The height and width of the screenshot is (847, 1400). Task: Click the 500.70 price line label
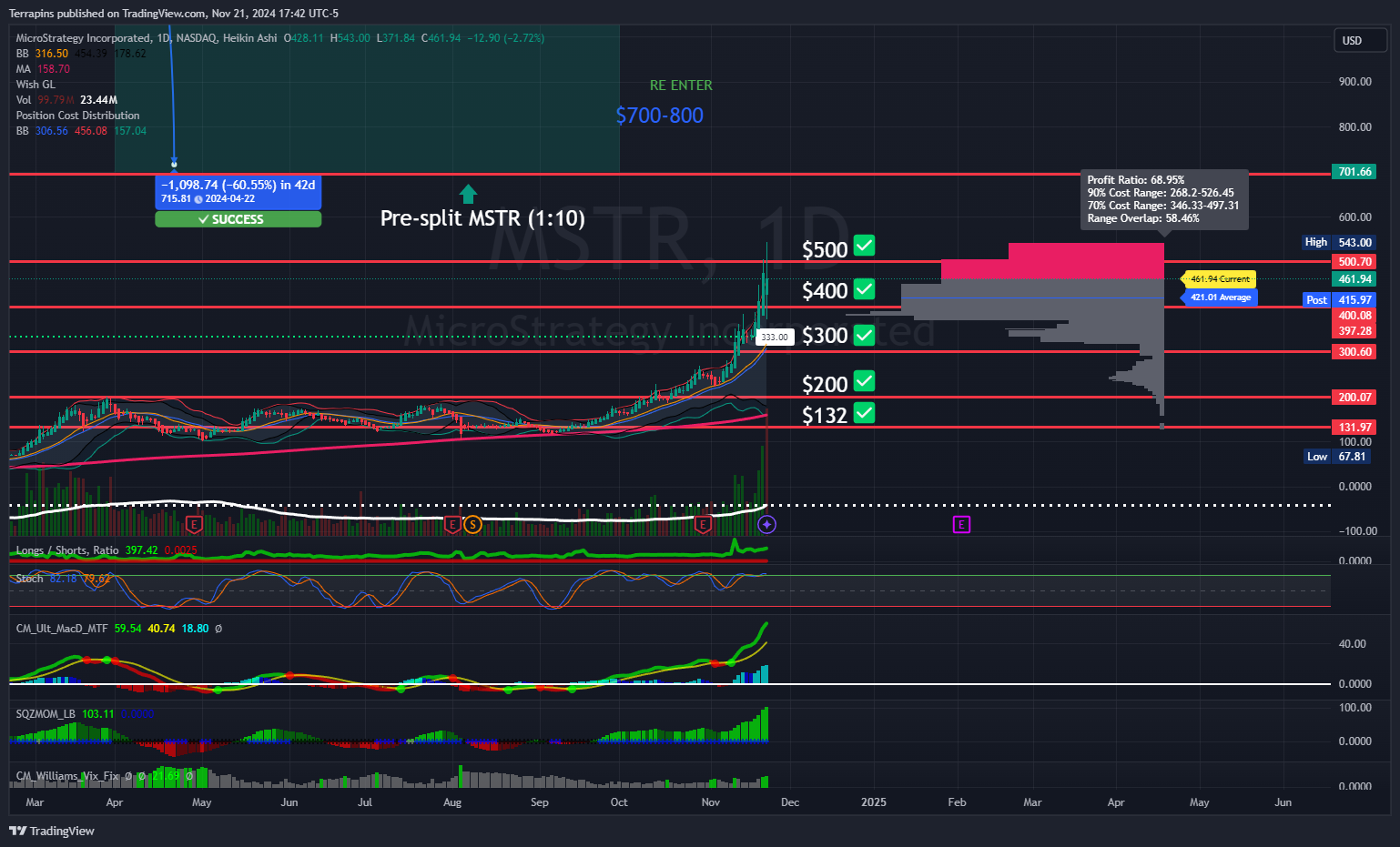(x=1354, y=262)
